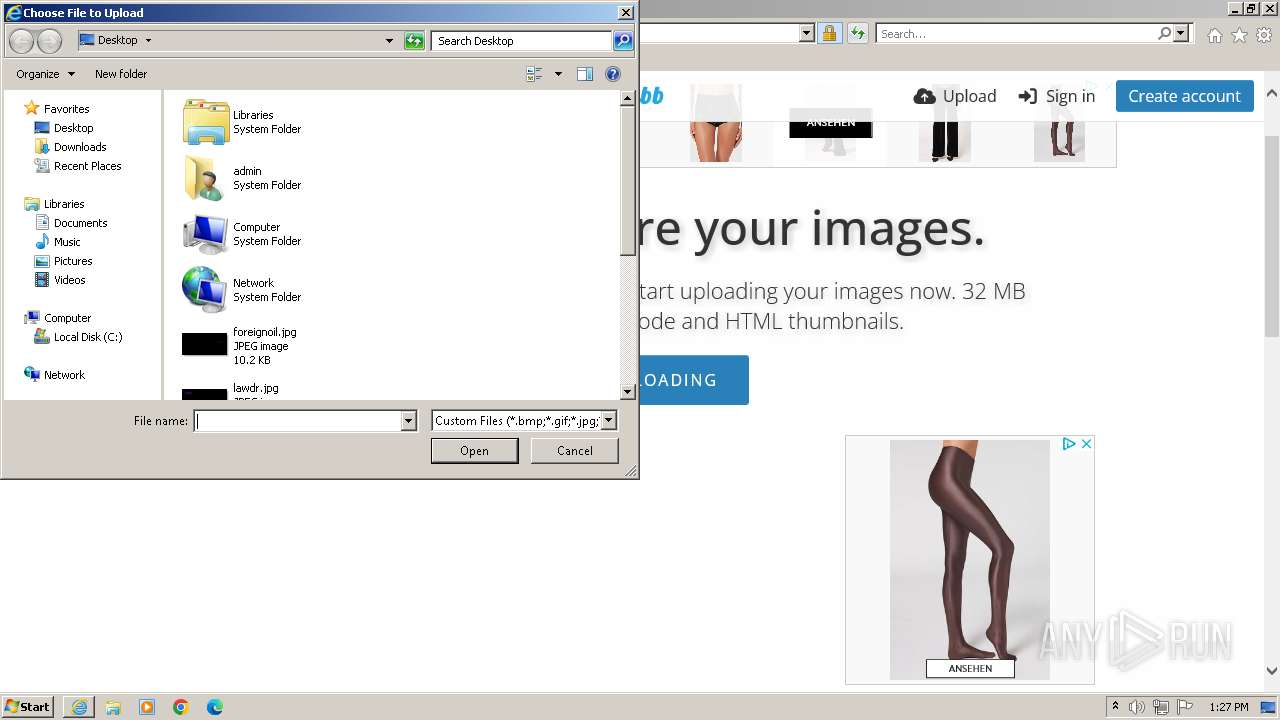Open the Organize menu
Screen dimensions: 1280x720
click(45, 74)
